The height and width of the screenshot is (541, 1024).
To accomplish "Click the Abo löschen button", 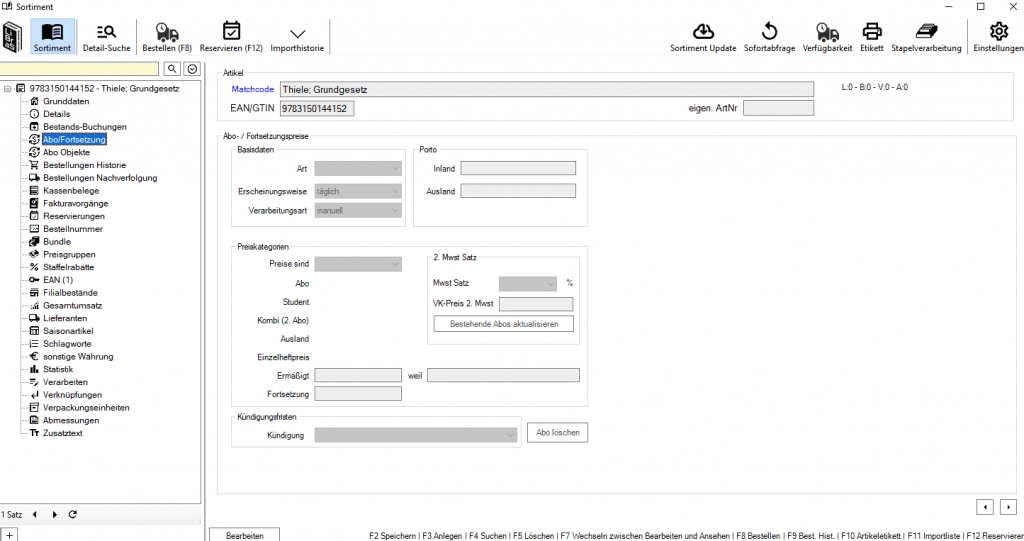I will click(x=557, y=433).
